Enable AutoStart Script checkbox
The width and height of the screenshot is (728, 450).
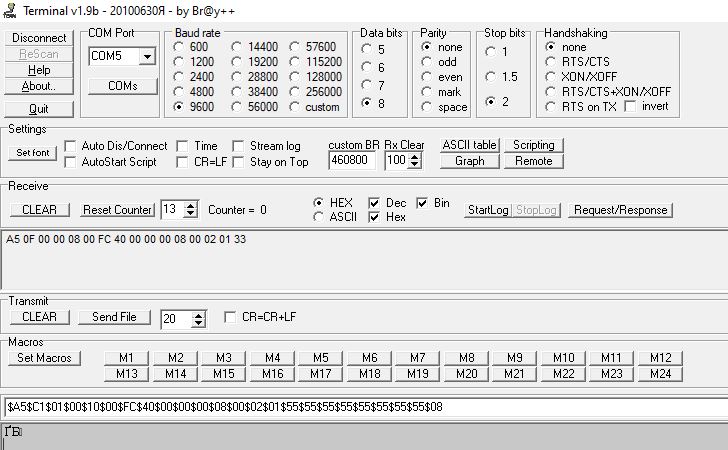coord(70,162)
